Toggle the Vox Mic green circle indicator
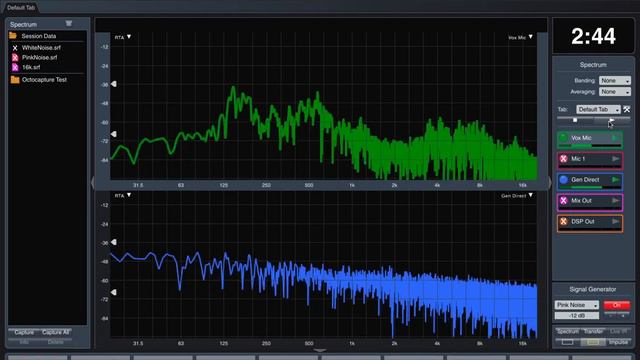640x360 pixels. (564, 138)
